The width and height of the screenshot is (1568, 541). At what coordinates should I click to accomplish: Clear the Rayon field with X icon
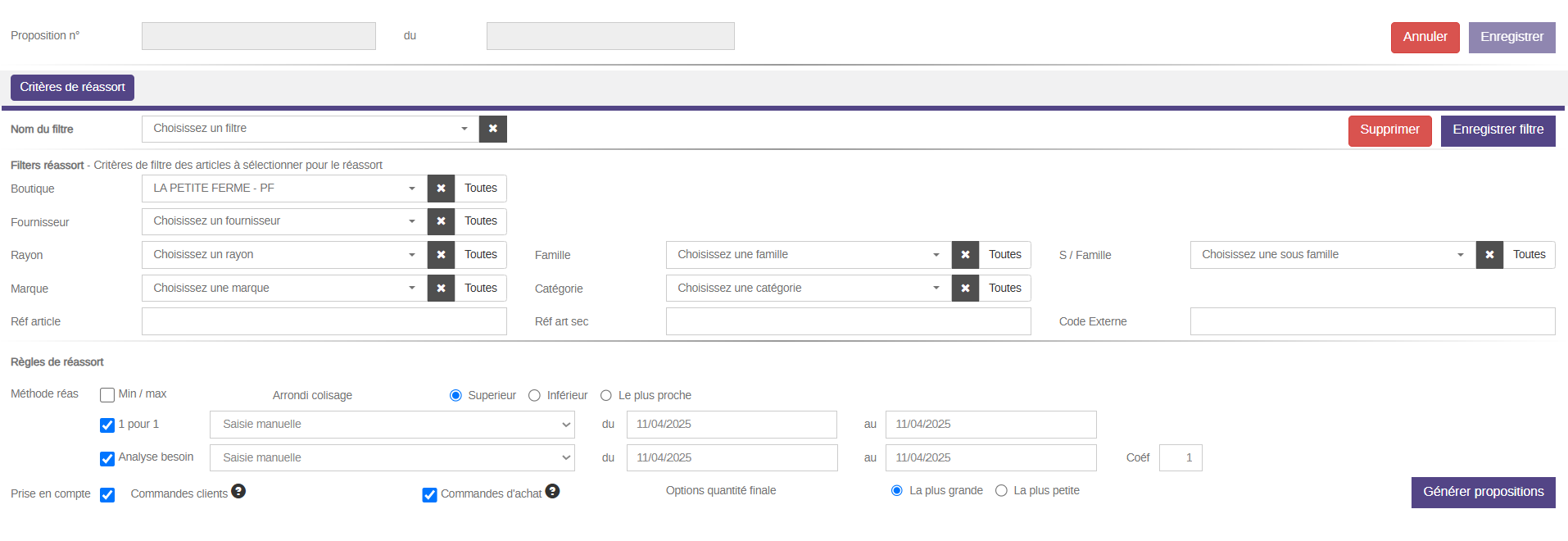(x=441, y=255)
